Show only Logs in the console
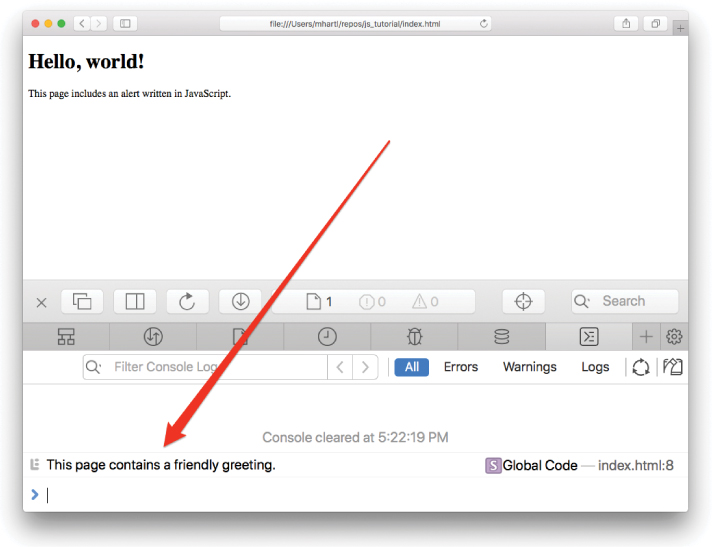Viewport: 712px width, 547px height. pyautogui.click(x=595, y=367)
